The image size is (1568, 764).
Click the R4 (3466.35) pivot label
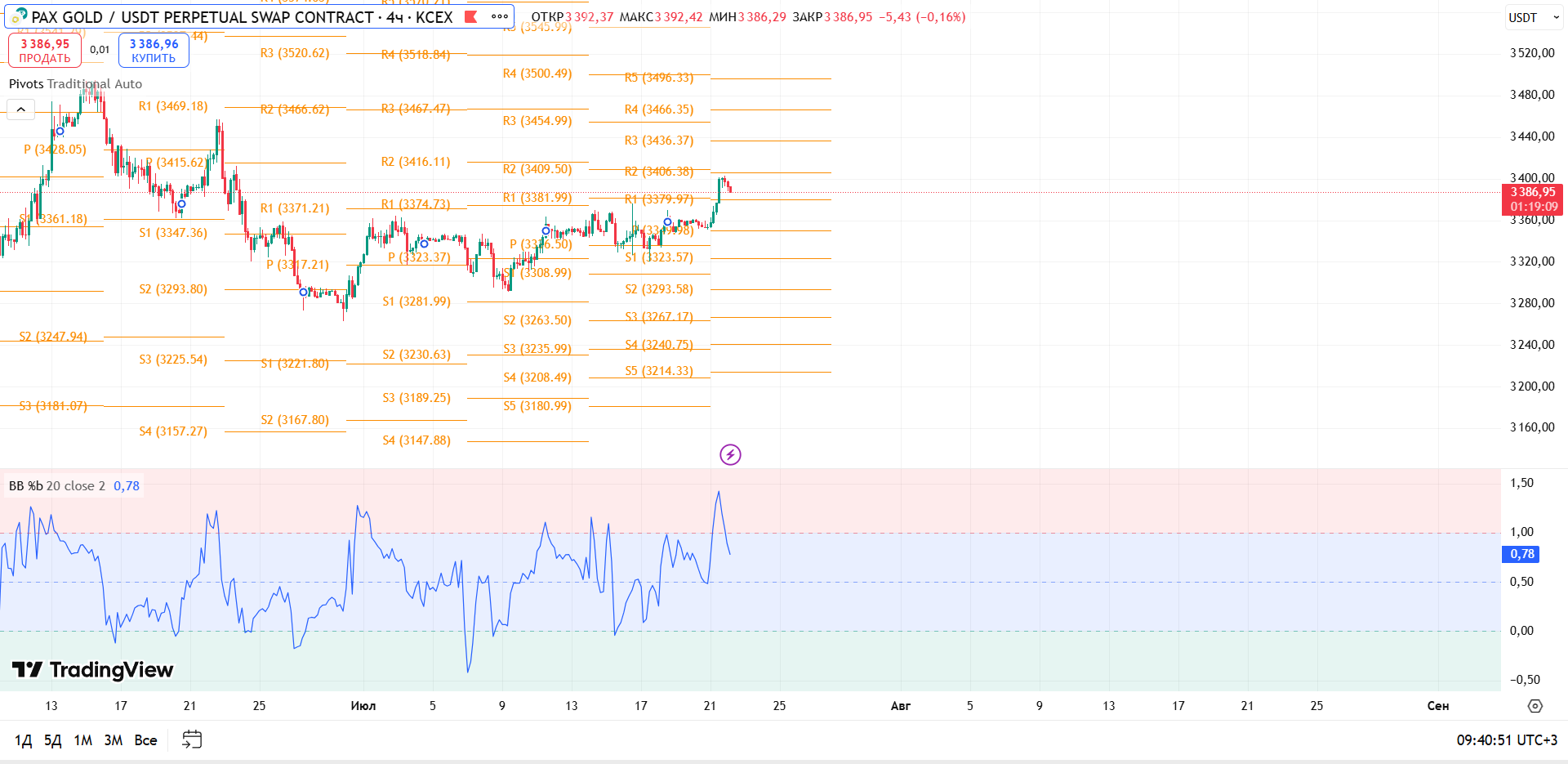pyautogui.click(x=659, y=109)
